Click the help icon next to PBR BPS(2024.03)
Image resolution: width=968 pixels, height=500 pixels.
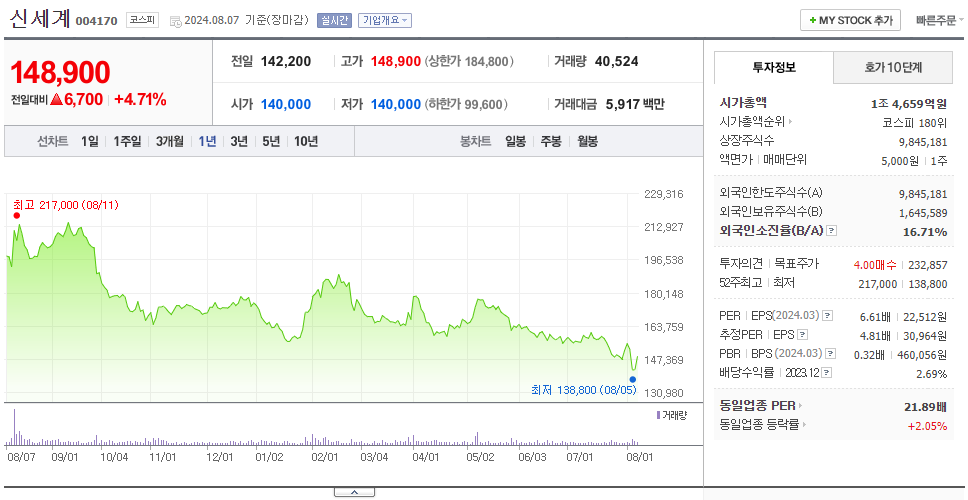pos(830,354)
